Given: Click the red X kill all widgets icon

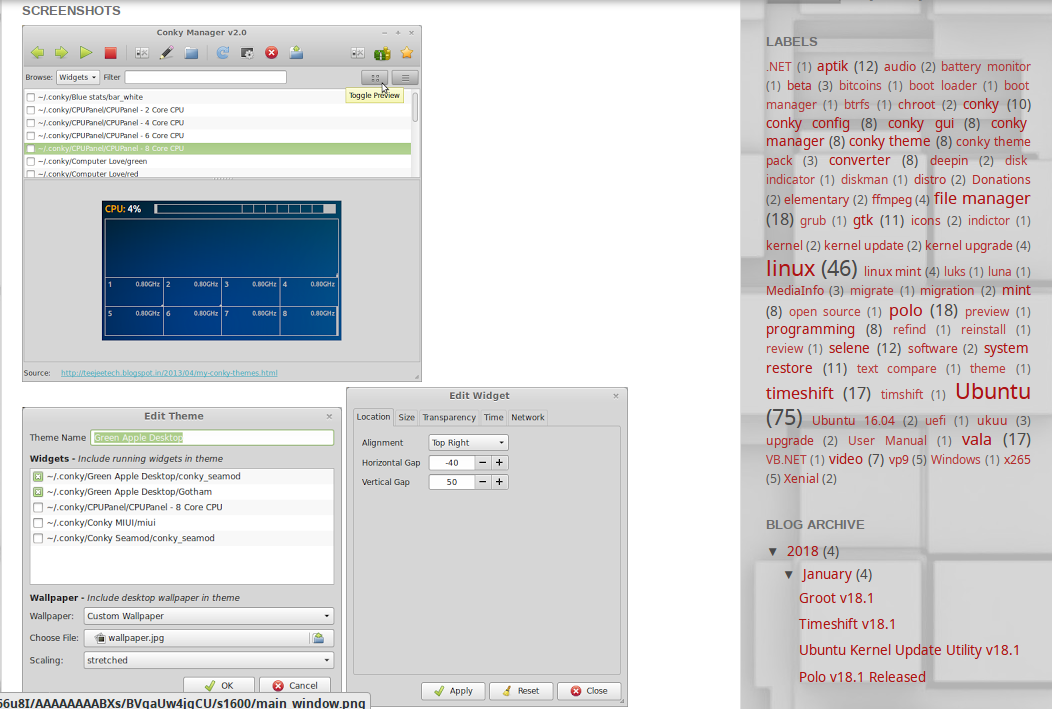Looking at the screenshot, I should pos(272,52).
